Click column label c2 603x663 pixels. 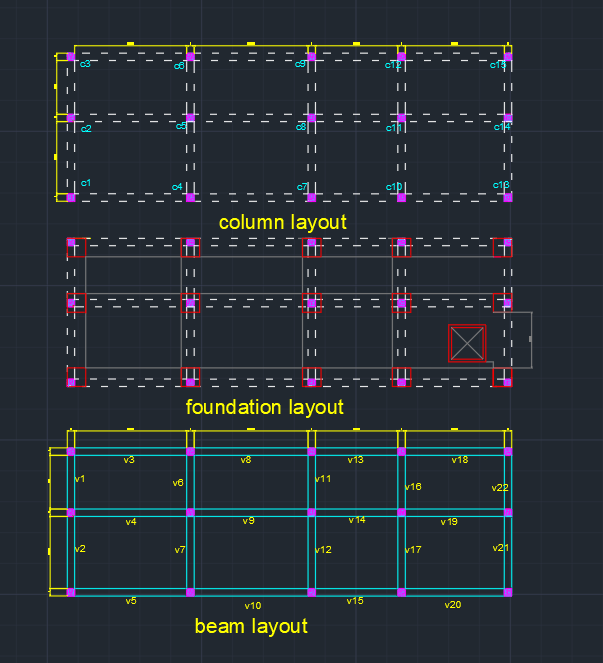point(86,128)
